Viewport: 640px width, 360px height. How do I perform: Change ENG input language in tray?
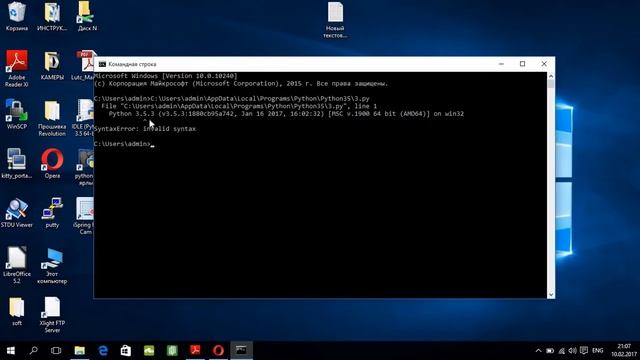click(x=598, y=351)
